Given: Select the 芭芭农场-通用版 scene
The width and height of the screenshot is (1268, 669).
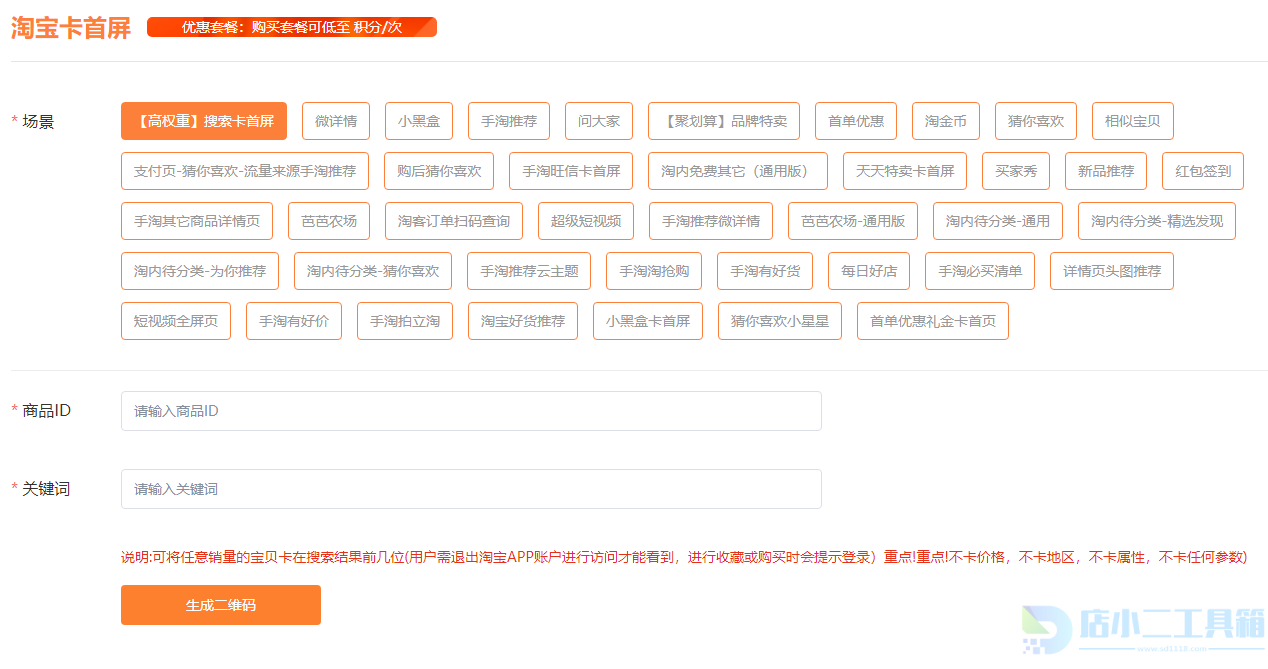Looking at the screenshot, I should point(853,221).
